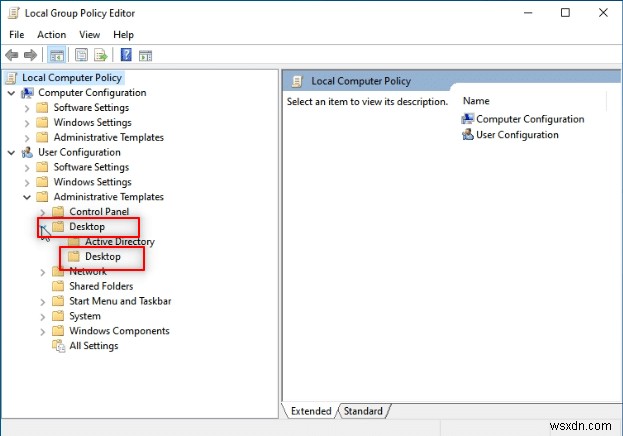Click the Local Computer Policy root icon in the tree
The image size is (623, 436).
(12, 78)
